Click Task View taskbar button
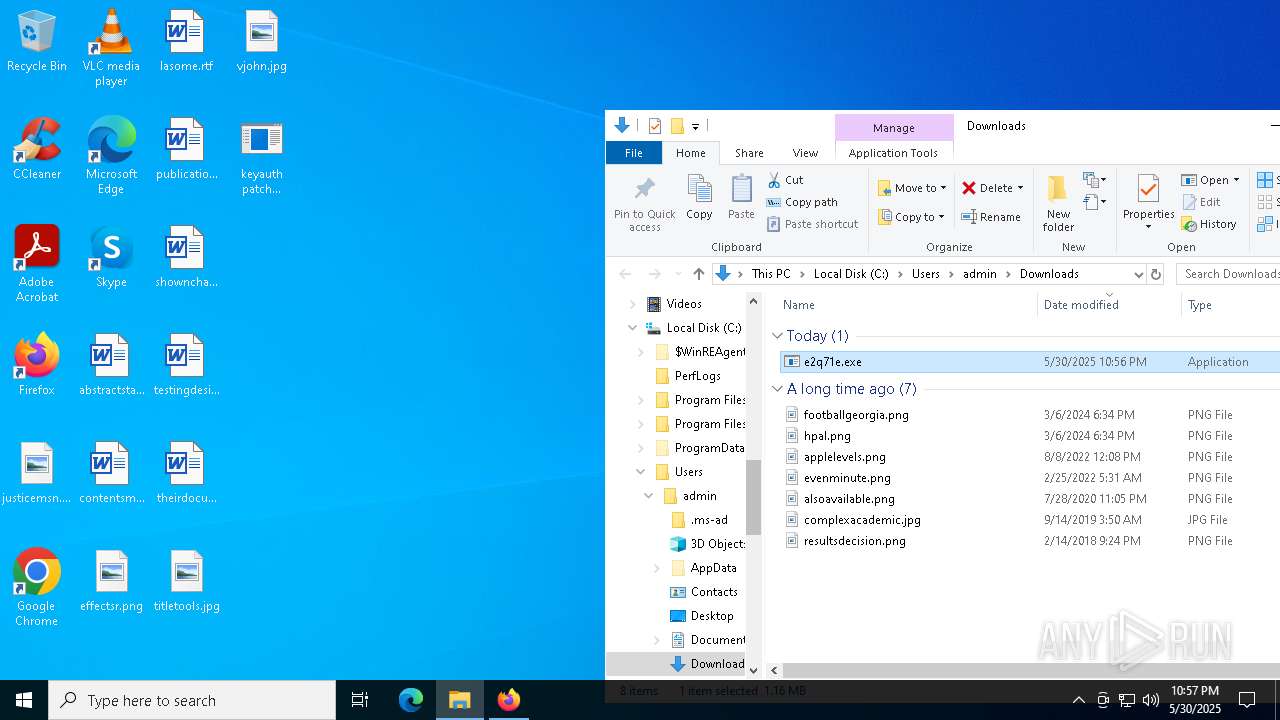The height and width of the screenshot is (720, 1280). click(360, 700)
